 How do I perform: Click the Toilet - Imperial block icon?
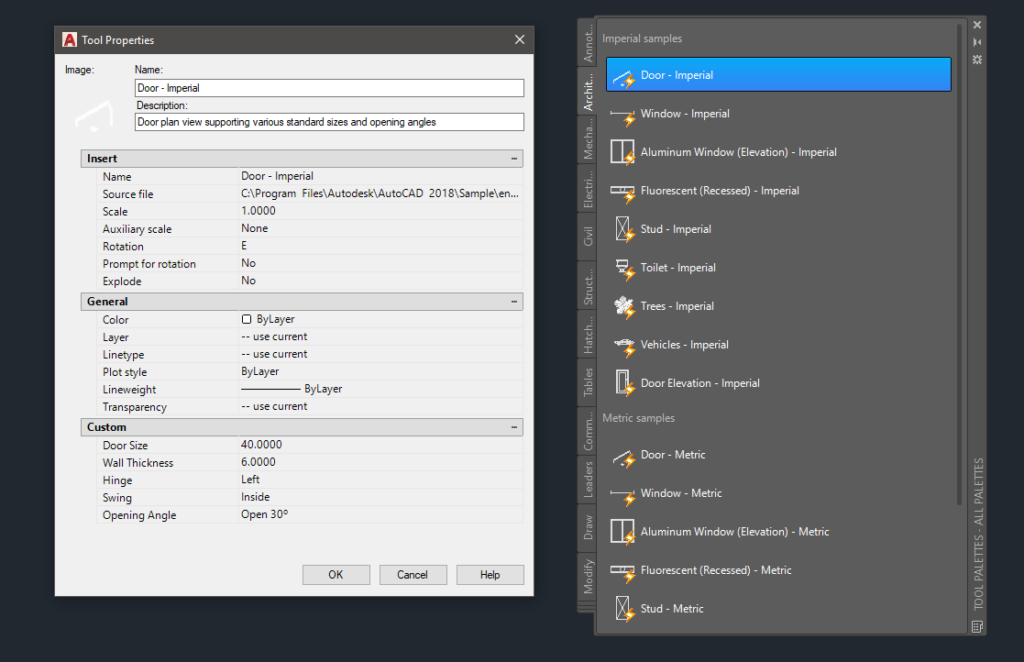coord(624,268)
